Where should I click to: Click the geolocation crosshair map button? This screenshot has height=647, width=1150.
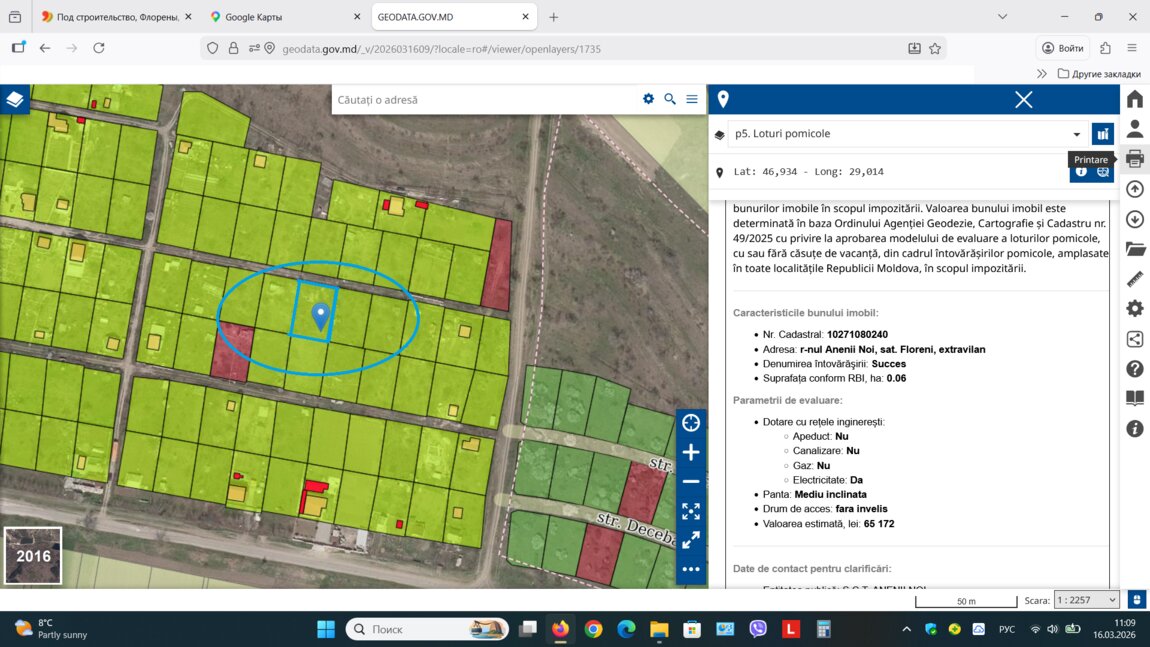(691, 423)
